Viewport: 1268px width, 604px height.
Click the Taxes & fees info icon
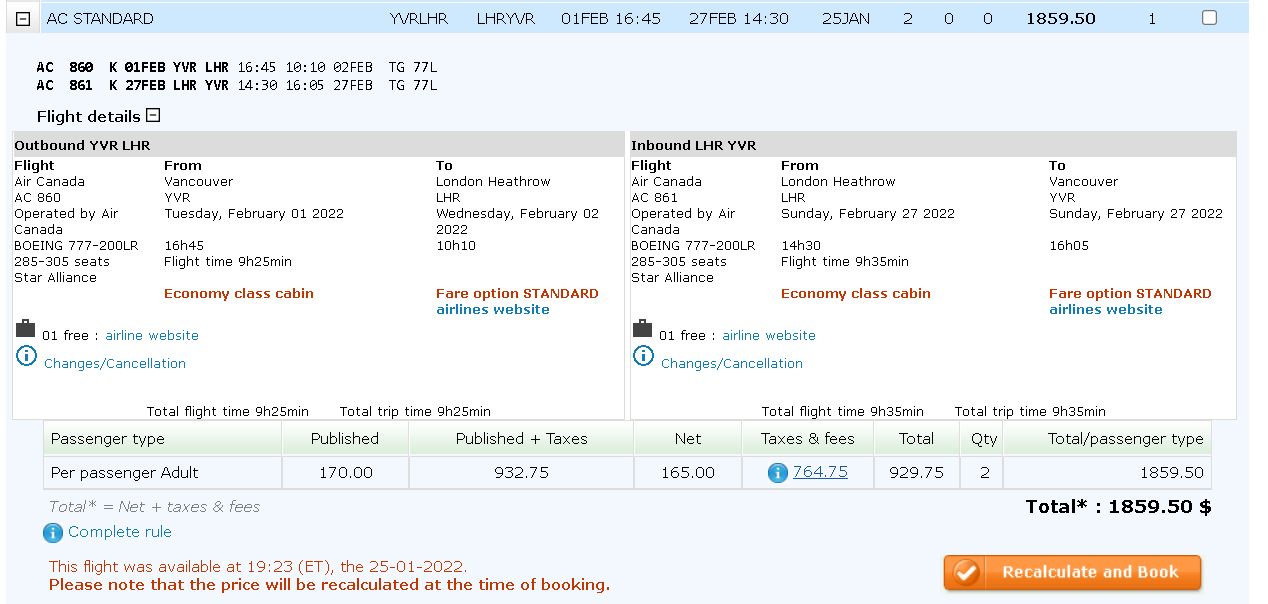[x=777, y=473]
